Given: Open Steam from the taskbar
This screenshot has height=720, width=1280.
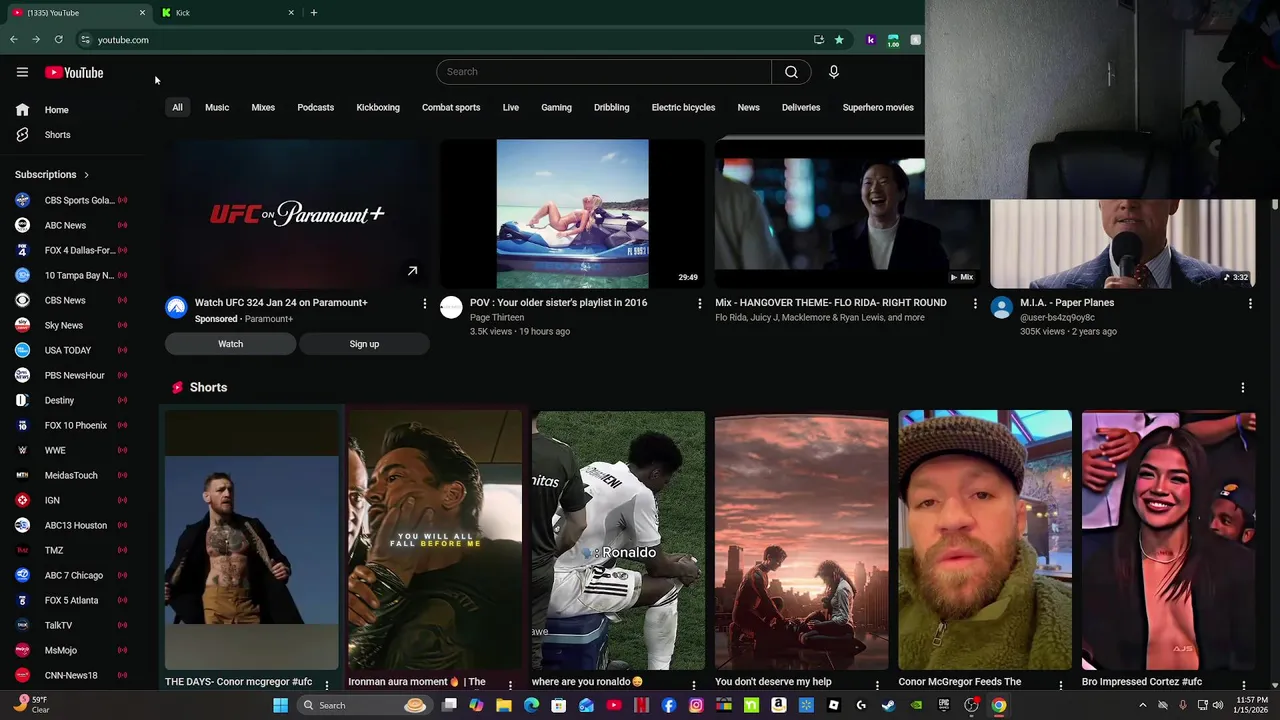Looking at the screenshot, I should tap(888, 705).
